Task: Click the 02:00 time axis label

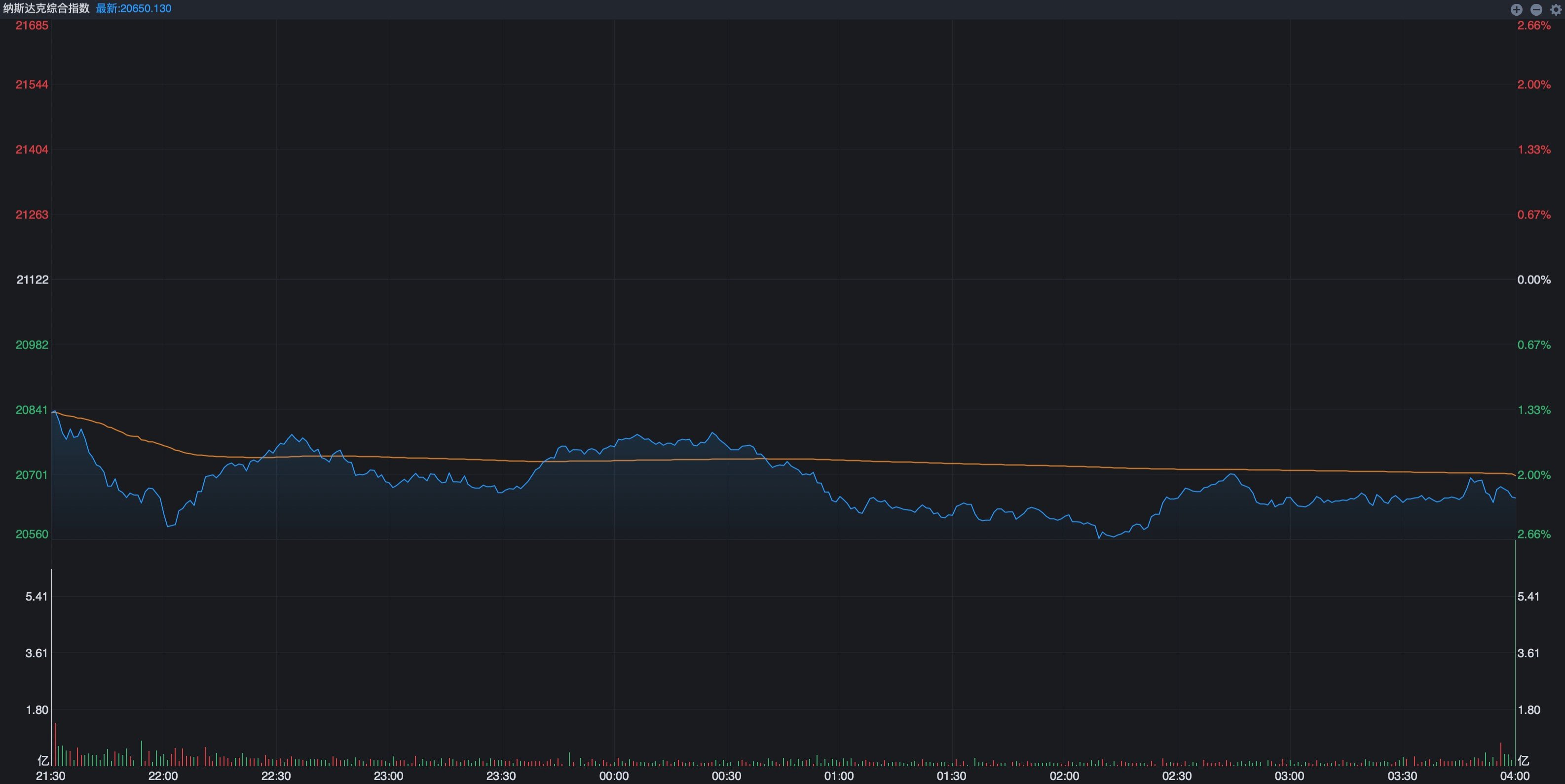Action: pos(1064,776)
